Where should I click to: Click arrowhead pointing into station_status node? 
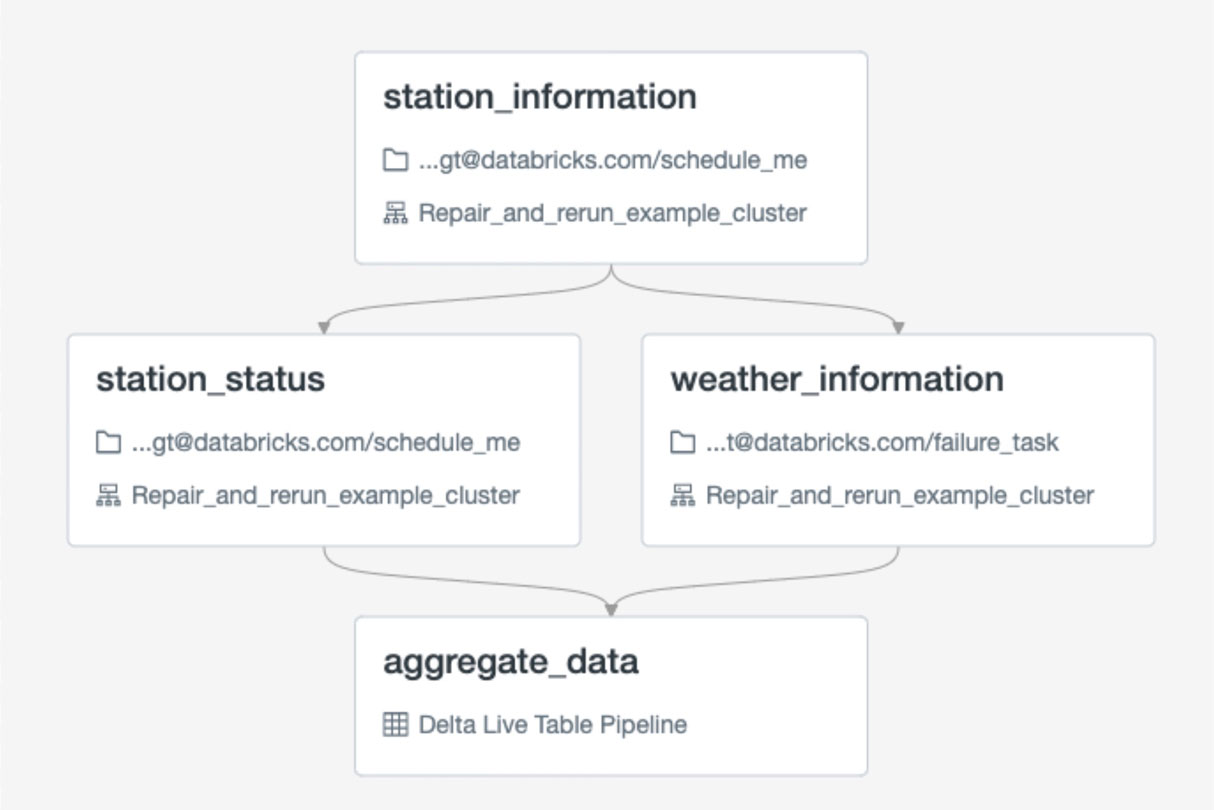point(324,327)
